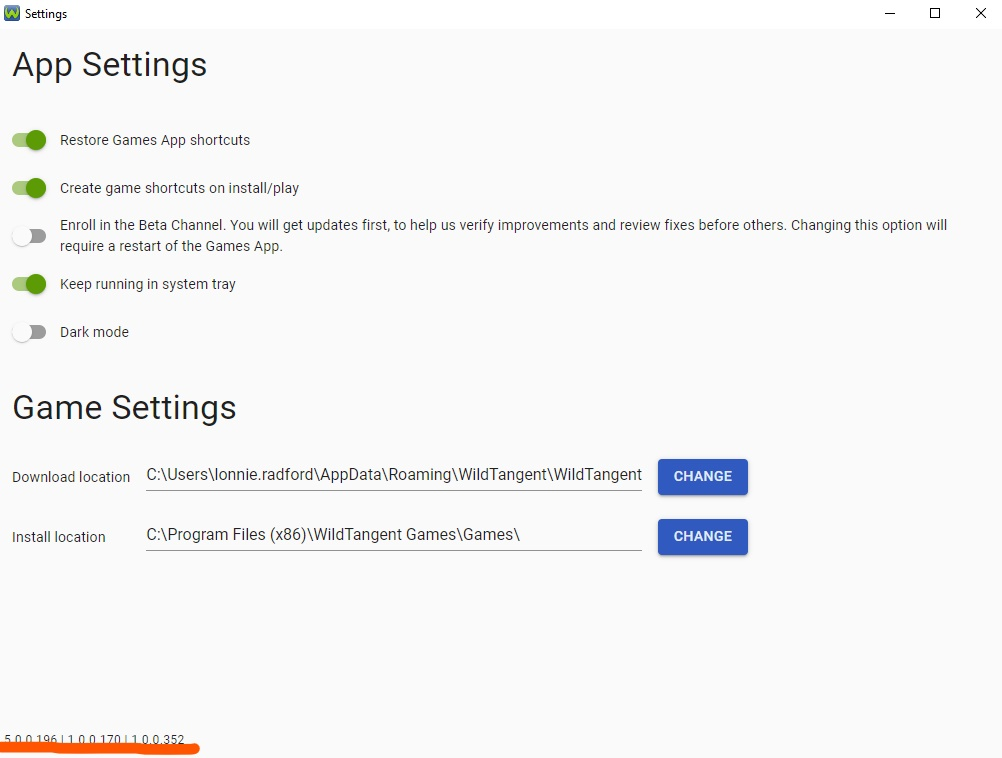Click the 'Enroll in the Beta Channel' description
Viewport: 1002px width, 758px height.
pyautogui.click(x=504, y=235)
